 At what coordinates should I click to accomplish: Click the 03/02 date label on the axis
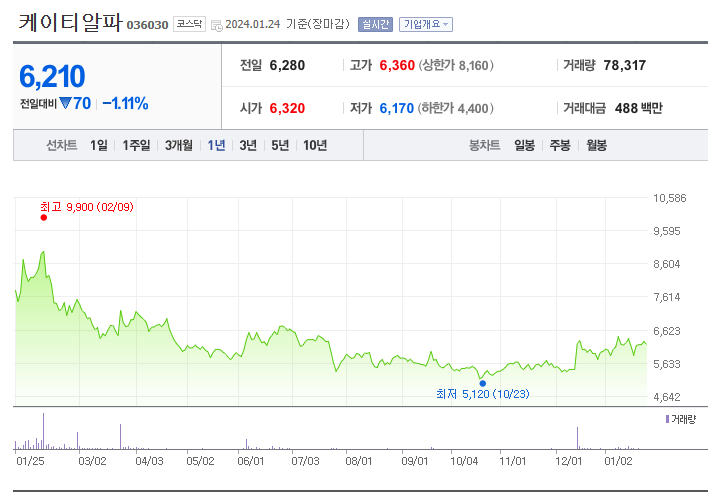tap(92, 461)
